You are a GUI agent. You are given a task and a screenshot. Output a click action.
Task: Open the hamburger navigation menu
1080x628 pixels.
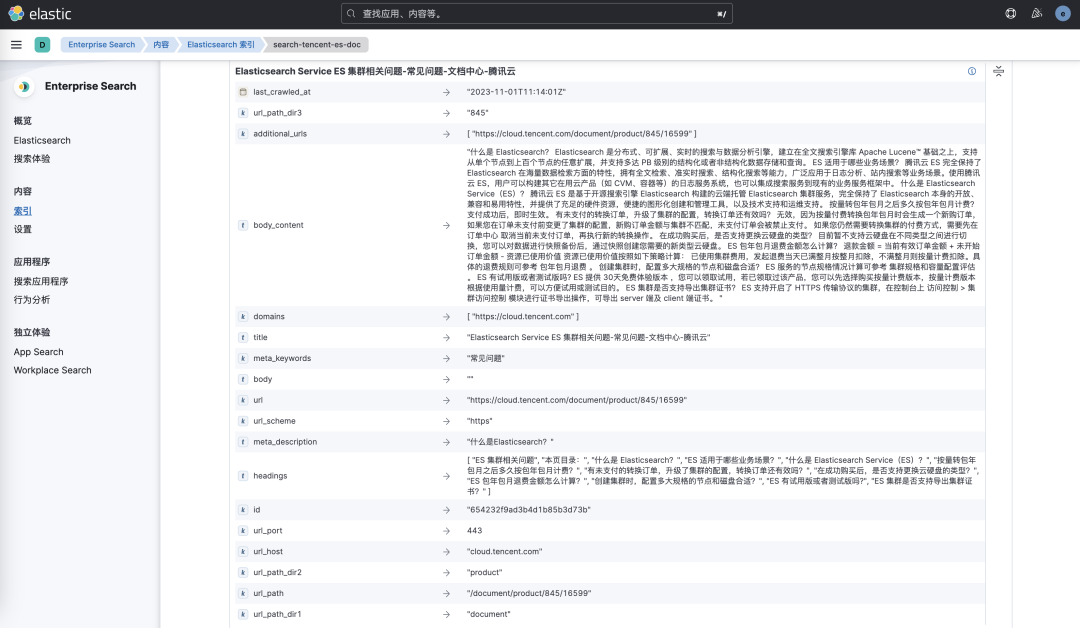(17, 45)
